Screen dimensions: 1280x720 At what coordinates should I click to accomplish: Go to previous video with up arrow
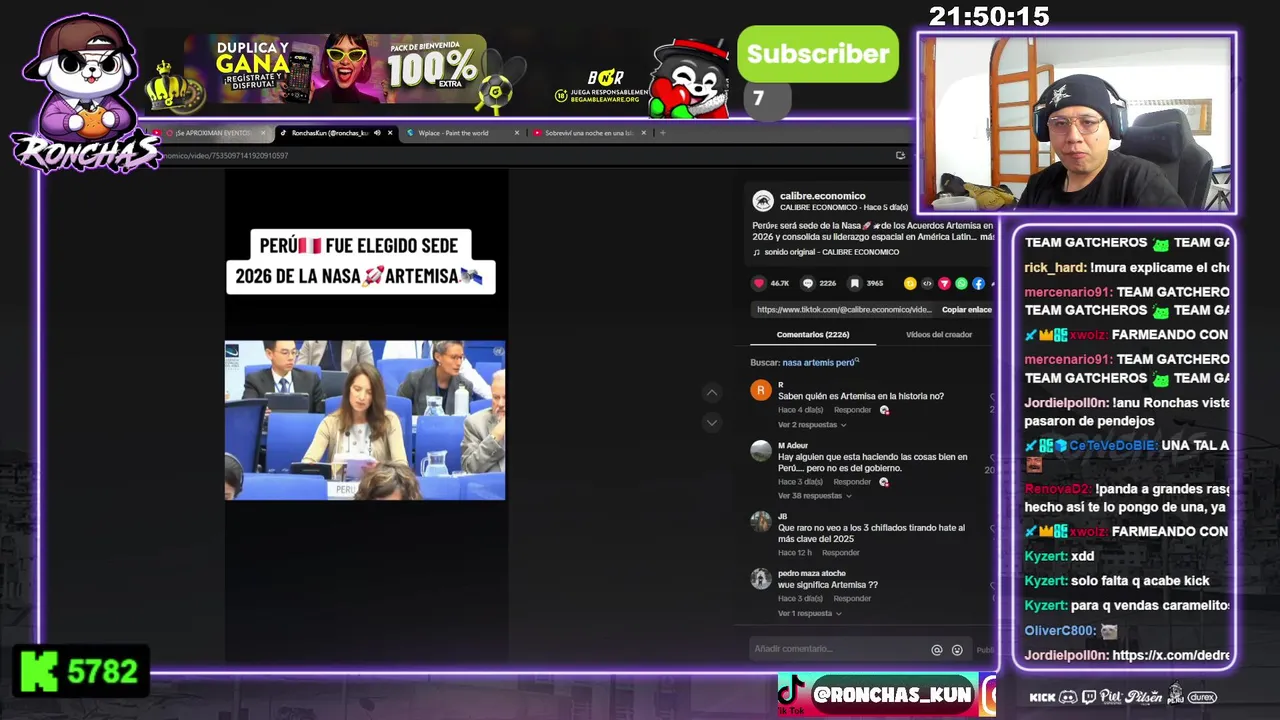click(712, 393)
